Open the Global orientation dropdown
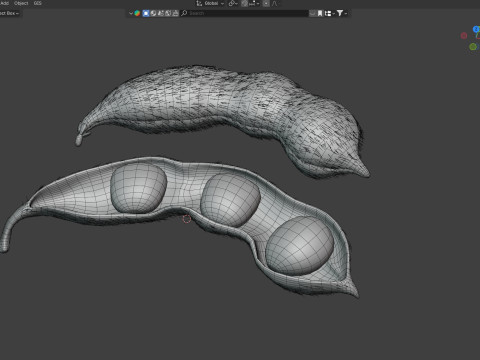 [x=214, y=3]
